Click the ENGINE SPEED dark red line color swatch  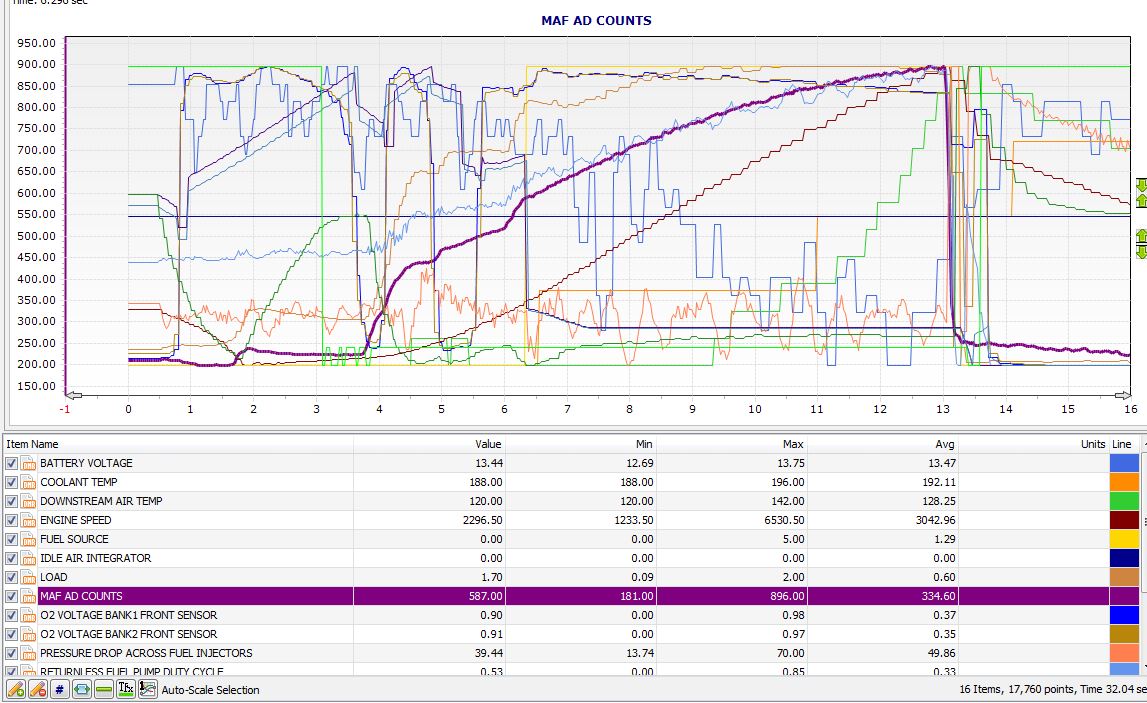click(1124, 520)
